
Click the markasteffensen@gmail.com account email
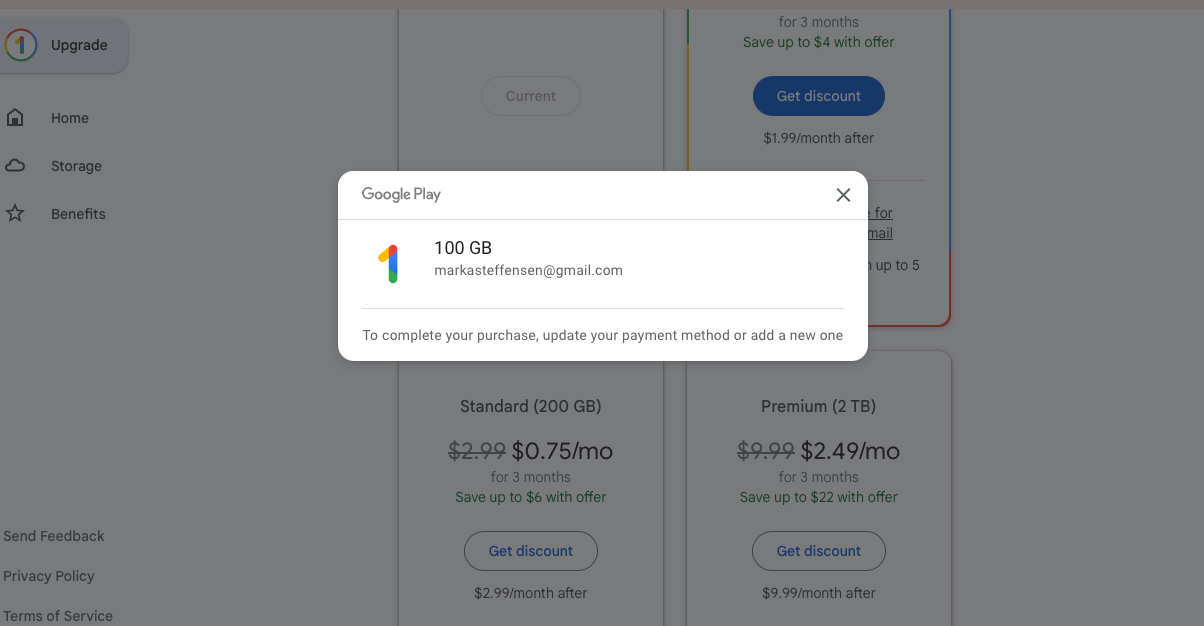pyautogui.click(x=528, y=270)
